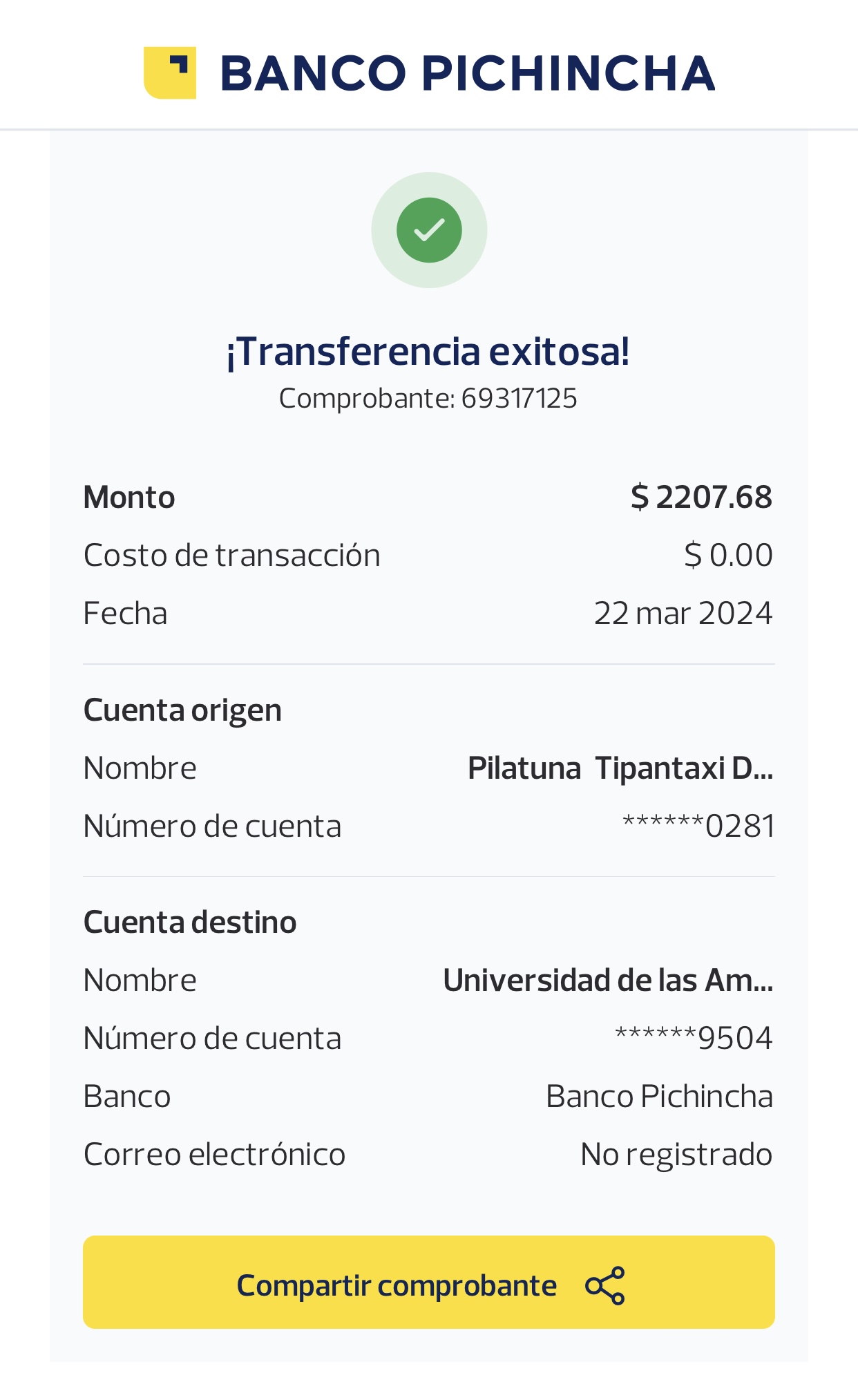This screenshot has height=1400, width=858.
Task: Tap the ¡Transferencia exitosa! heading
Action: (428, 351)
